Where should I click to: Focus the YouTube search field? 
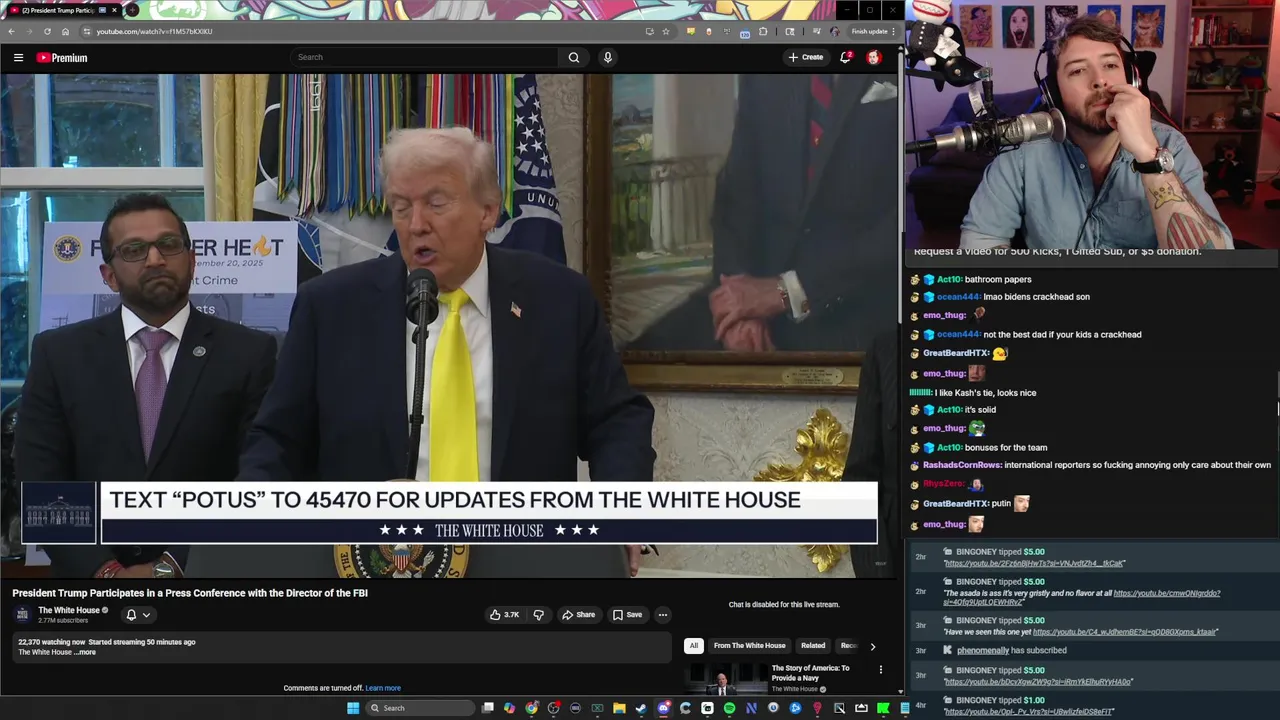pos(425,57)
